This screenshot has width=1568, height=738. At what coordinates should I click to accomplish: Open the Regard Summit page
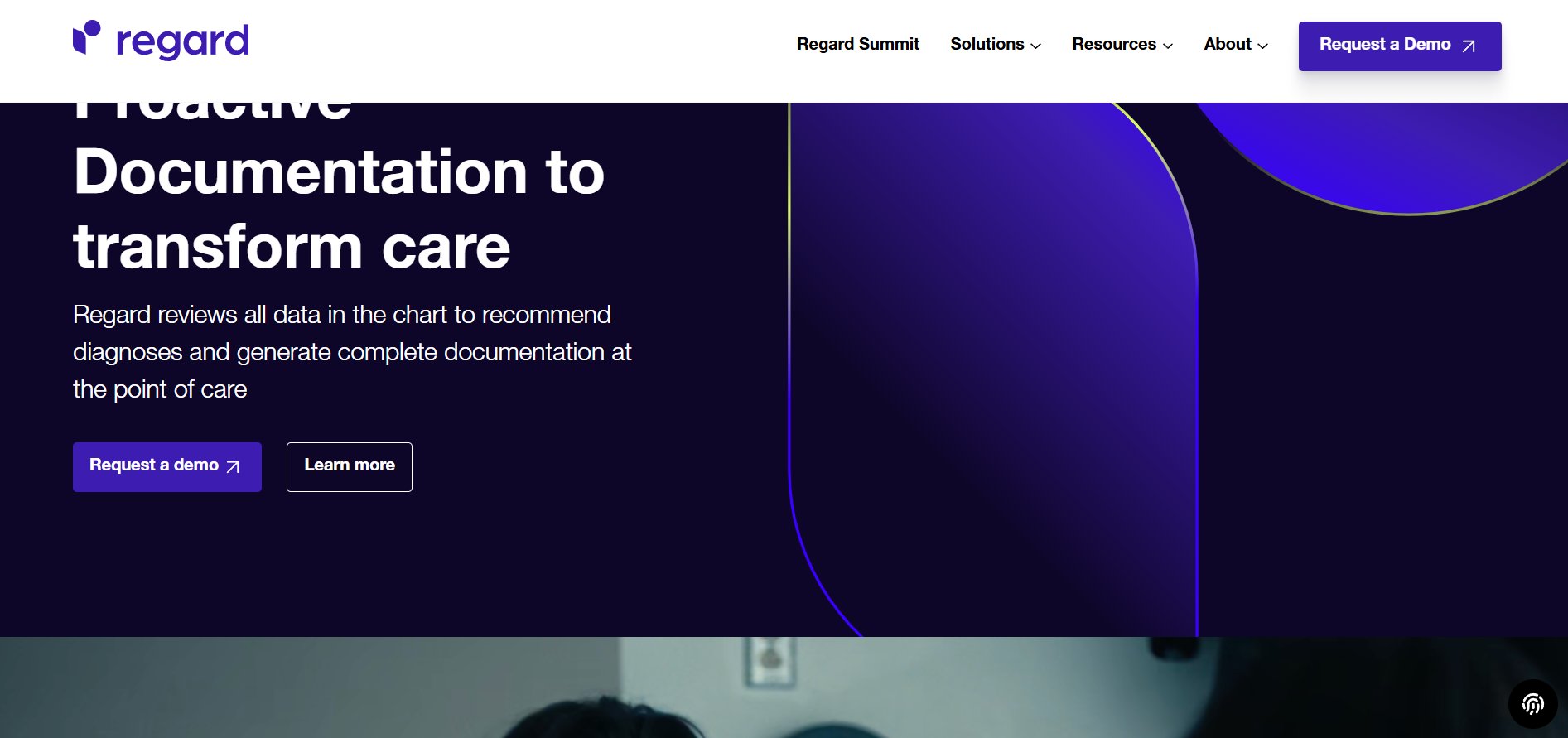point(857,45)
